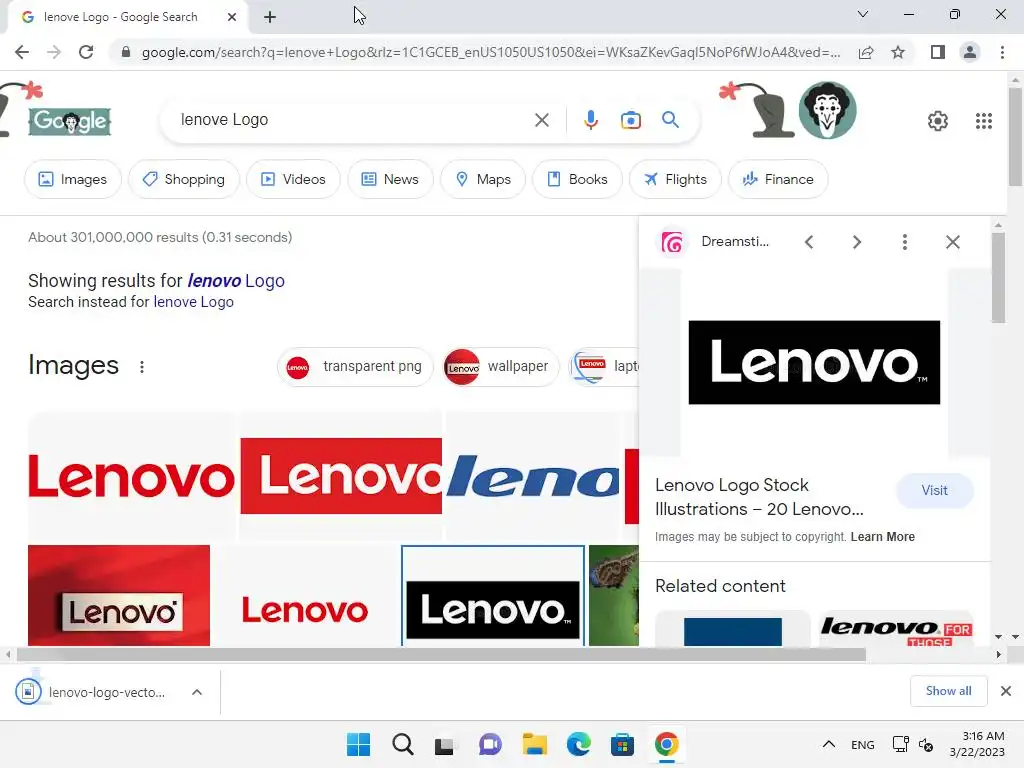
Task: Open Google apps grid
Action: click(984, 121)
